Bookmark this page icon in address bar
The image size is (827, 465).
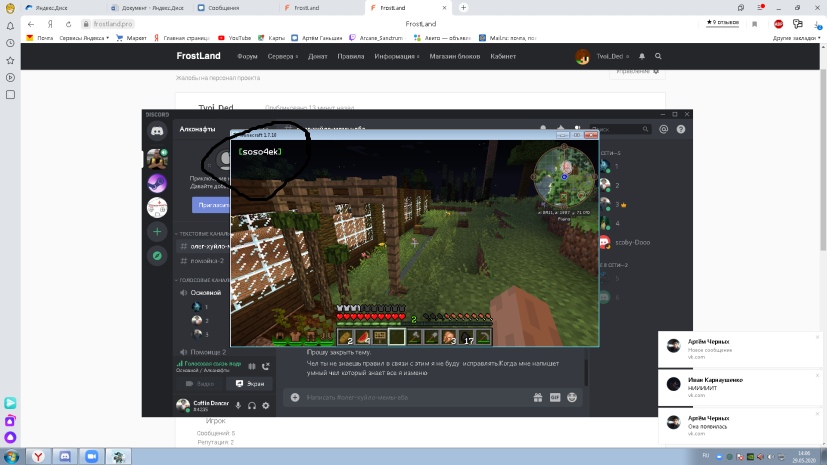755,24
